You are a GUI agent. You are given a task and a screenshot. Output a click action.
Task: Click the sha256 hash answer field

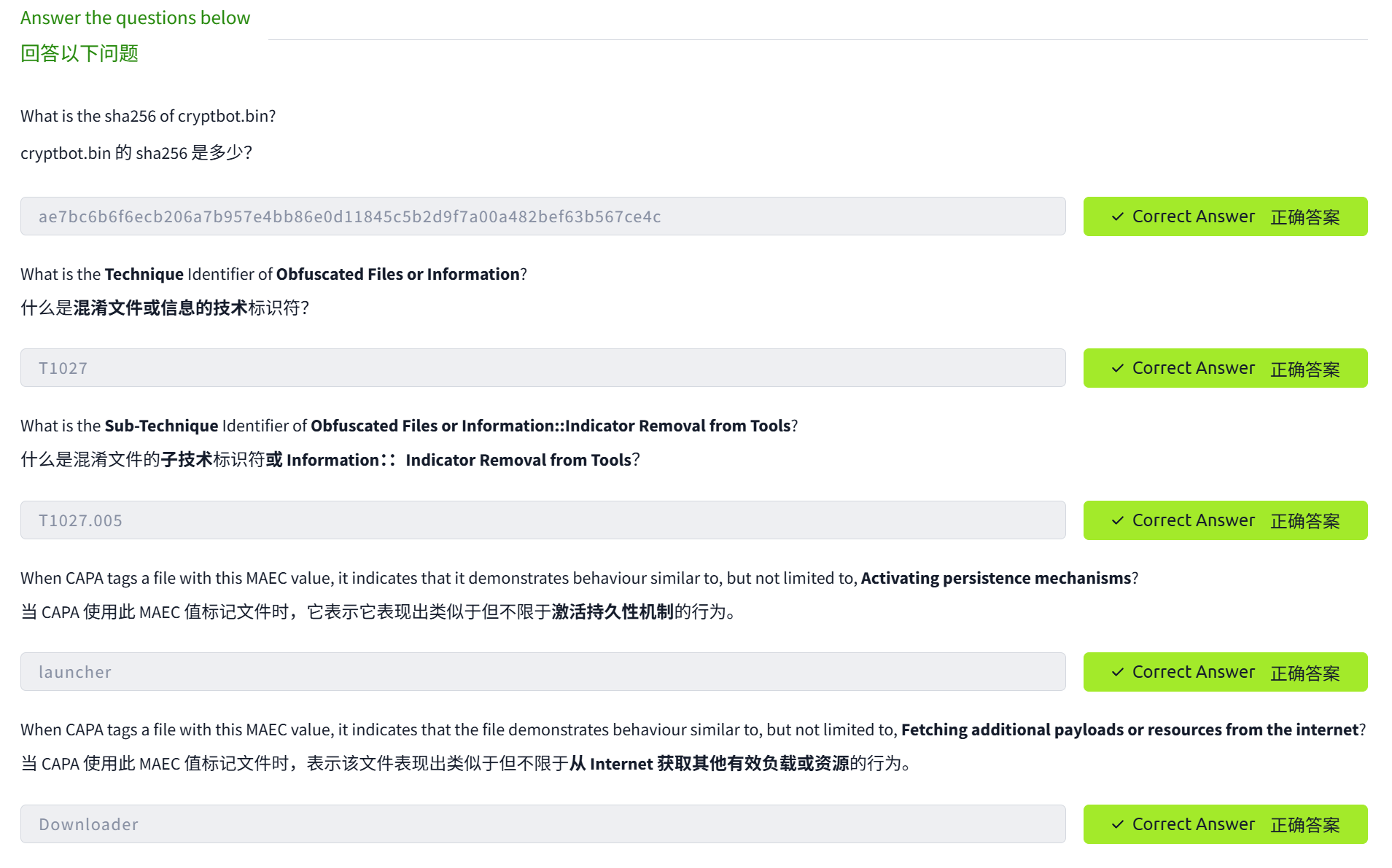tap(543, 216)
